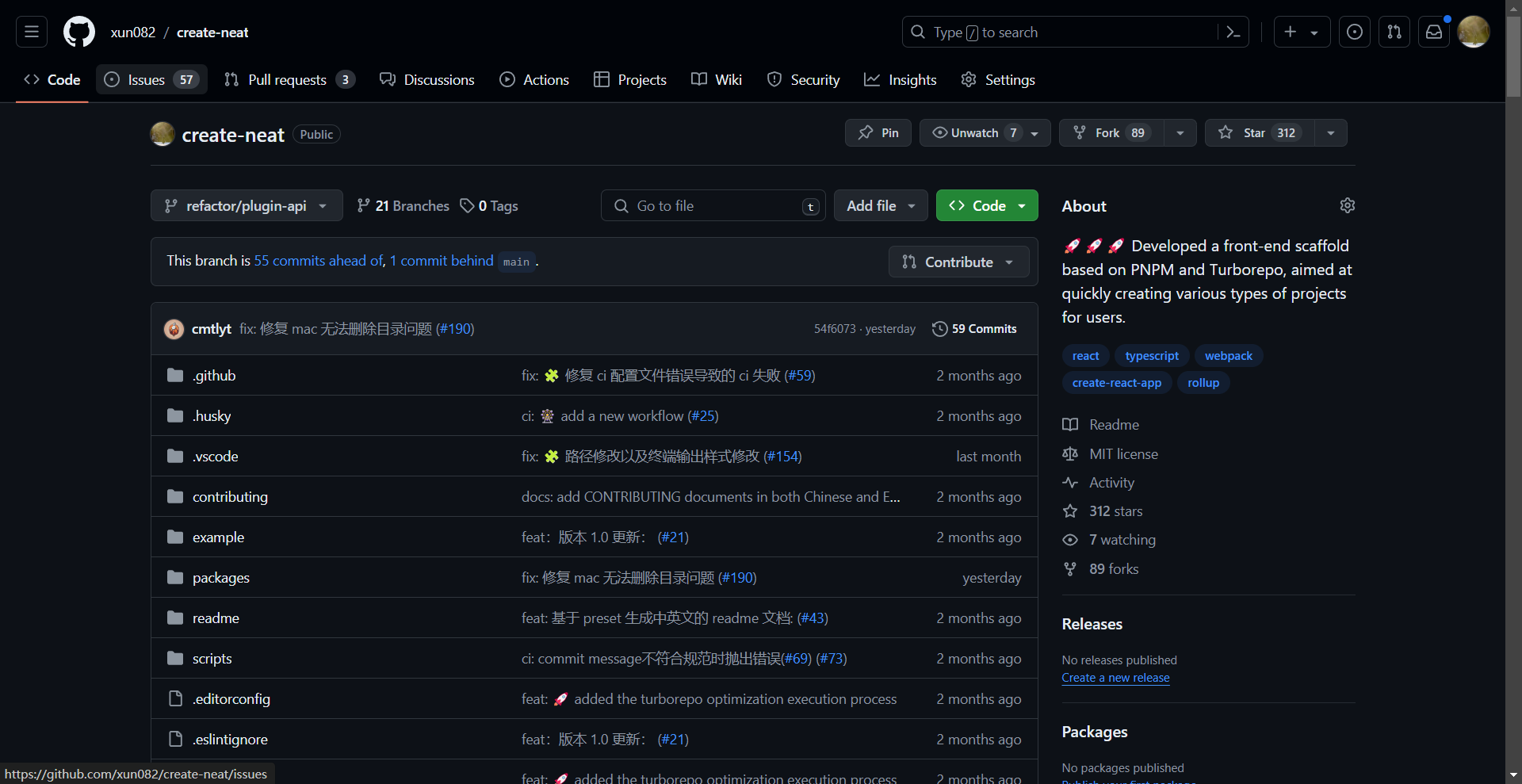View the 0 Tags list
Screen dimensions: 1522x784
tap(489, 205)
